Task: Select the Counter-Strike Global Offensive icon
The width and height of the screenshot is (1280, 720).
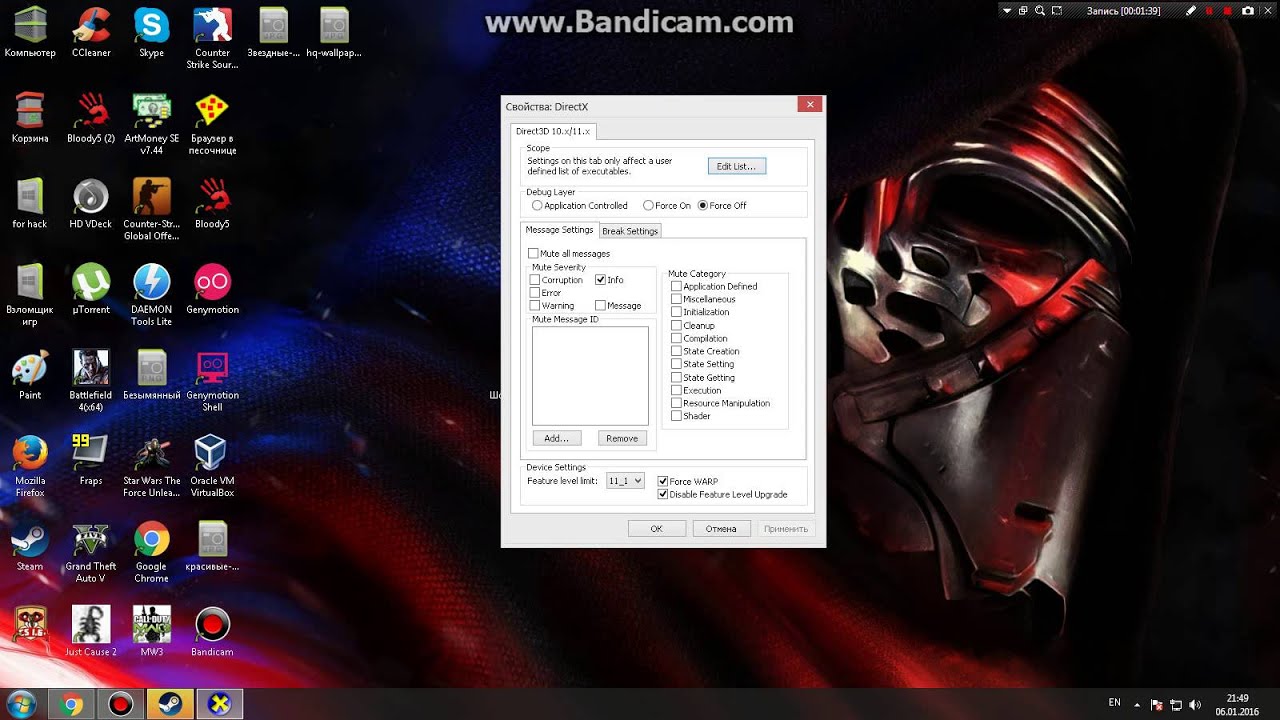Action: coord(152,210)
